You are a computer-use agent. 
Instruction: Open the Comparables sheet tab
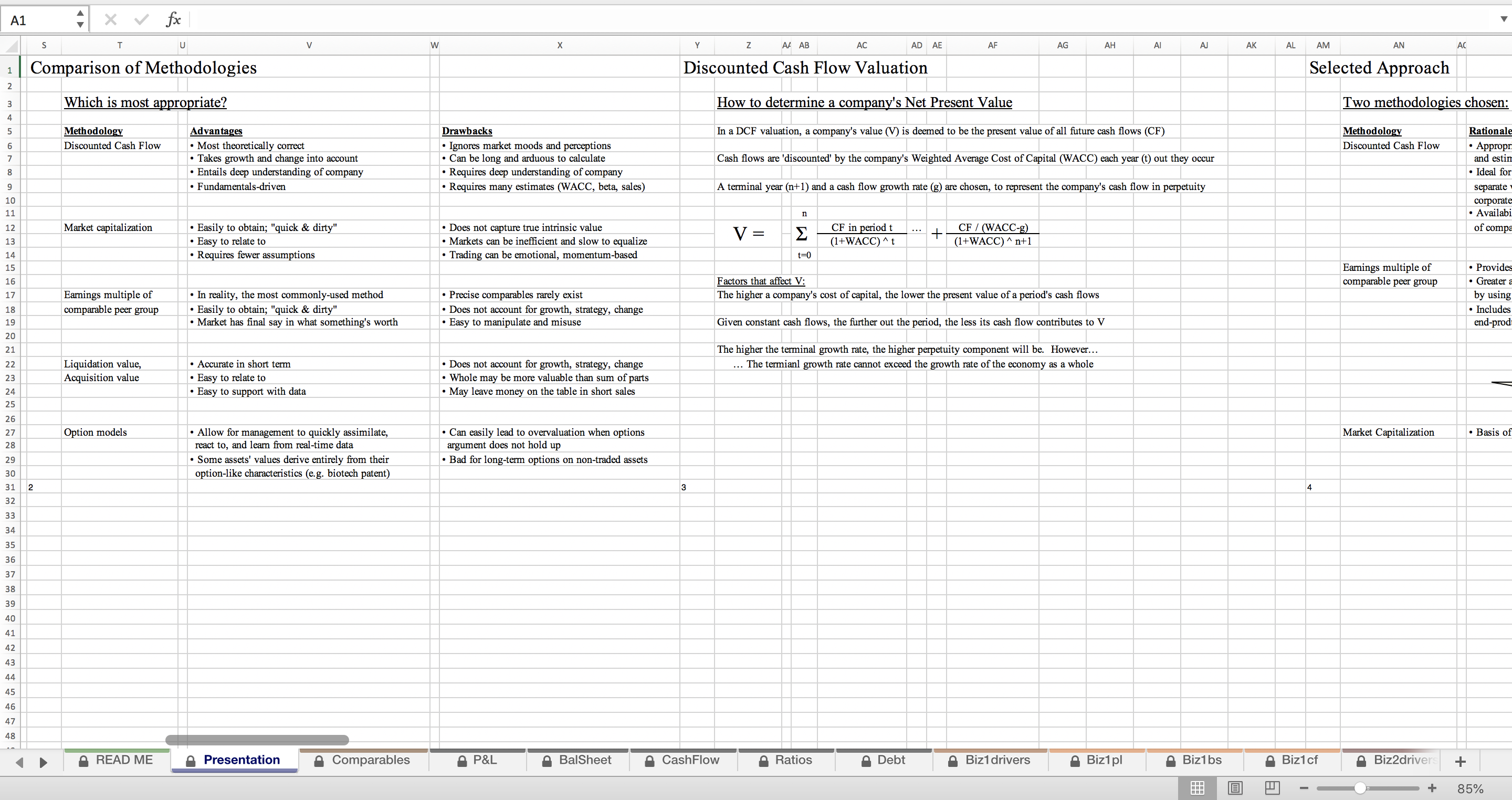pos(363,760)
